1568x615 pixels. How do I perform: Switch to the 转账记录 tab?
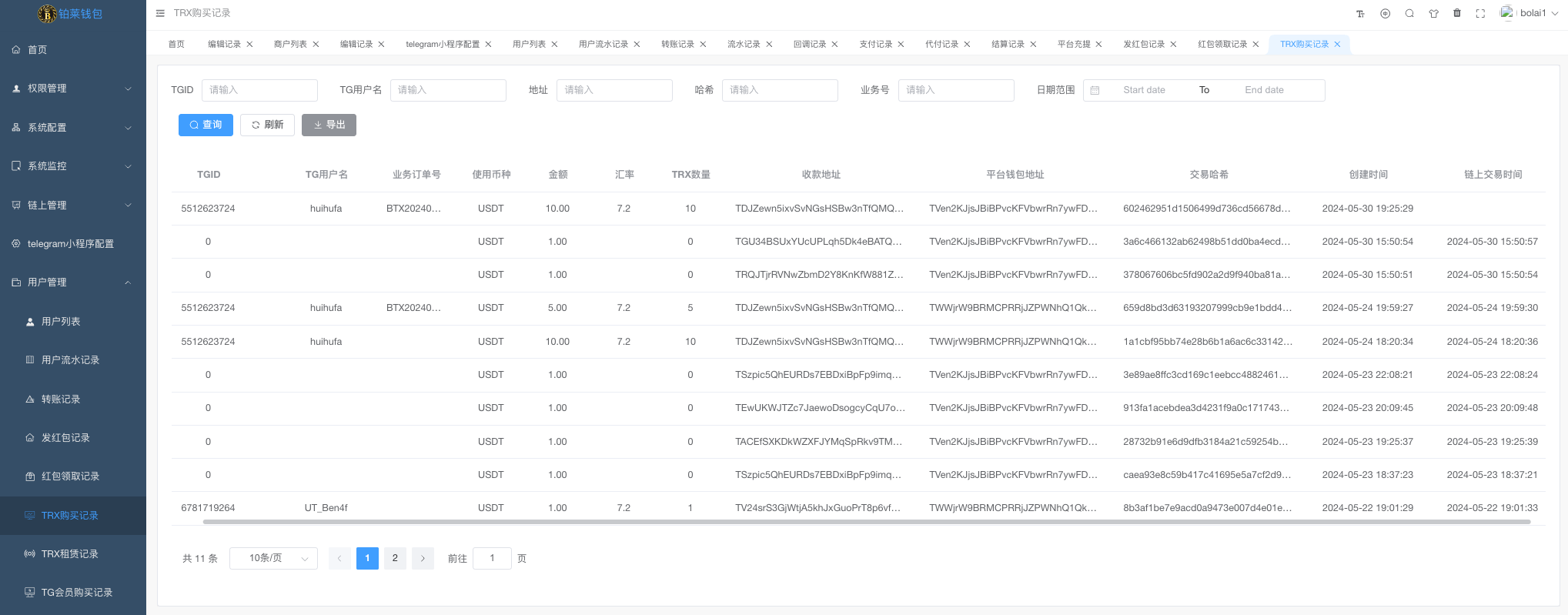[677, 45]
